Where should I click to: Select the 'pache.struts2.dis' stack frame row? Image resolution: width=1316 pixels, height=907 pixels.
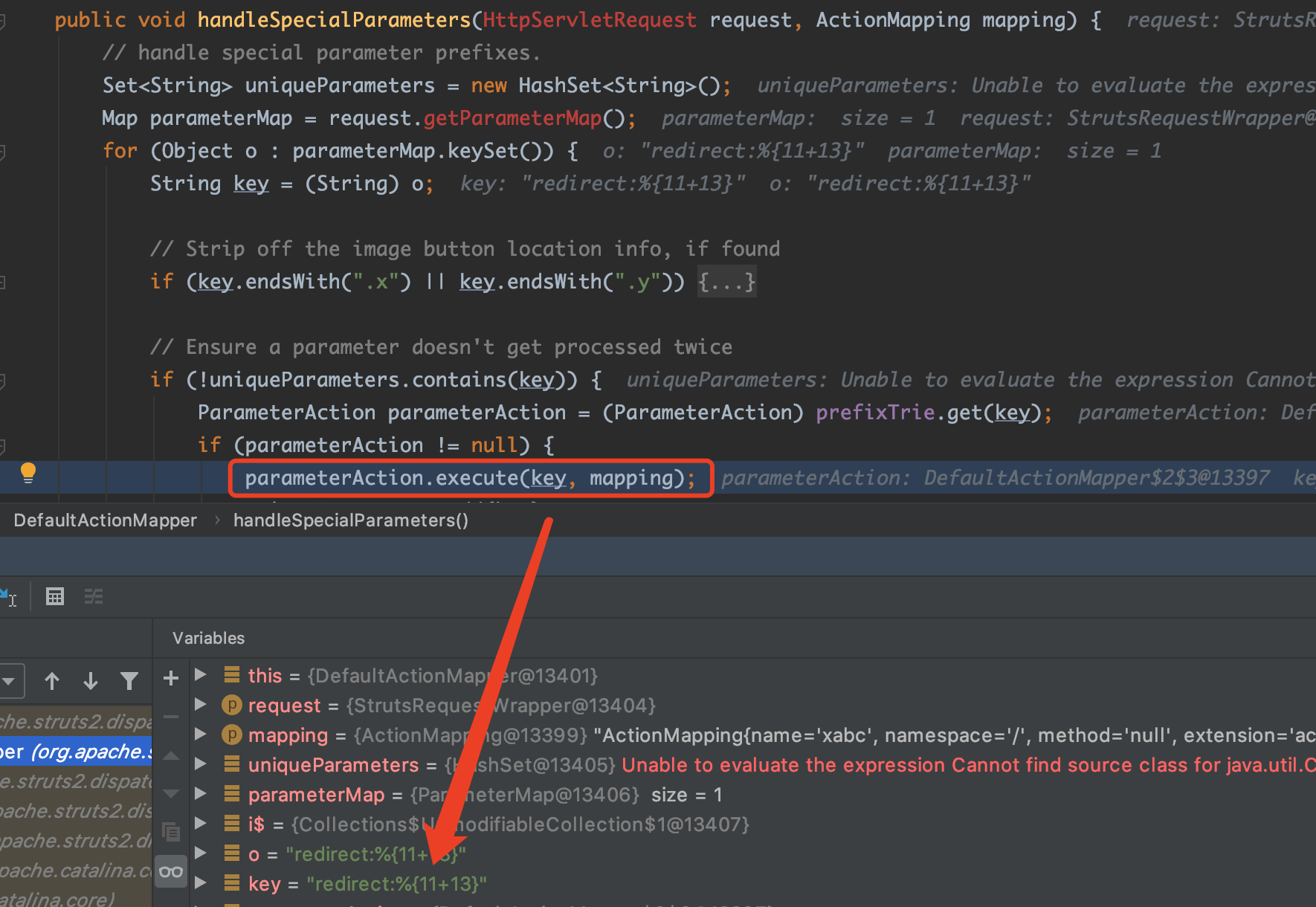pos(76,810)
